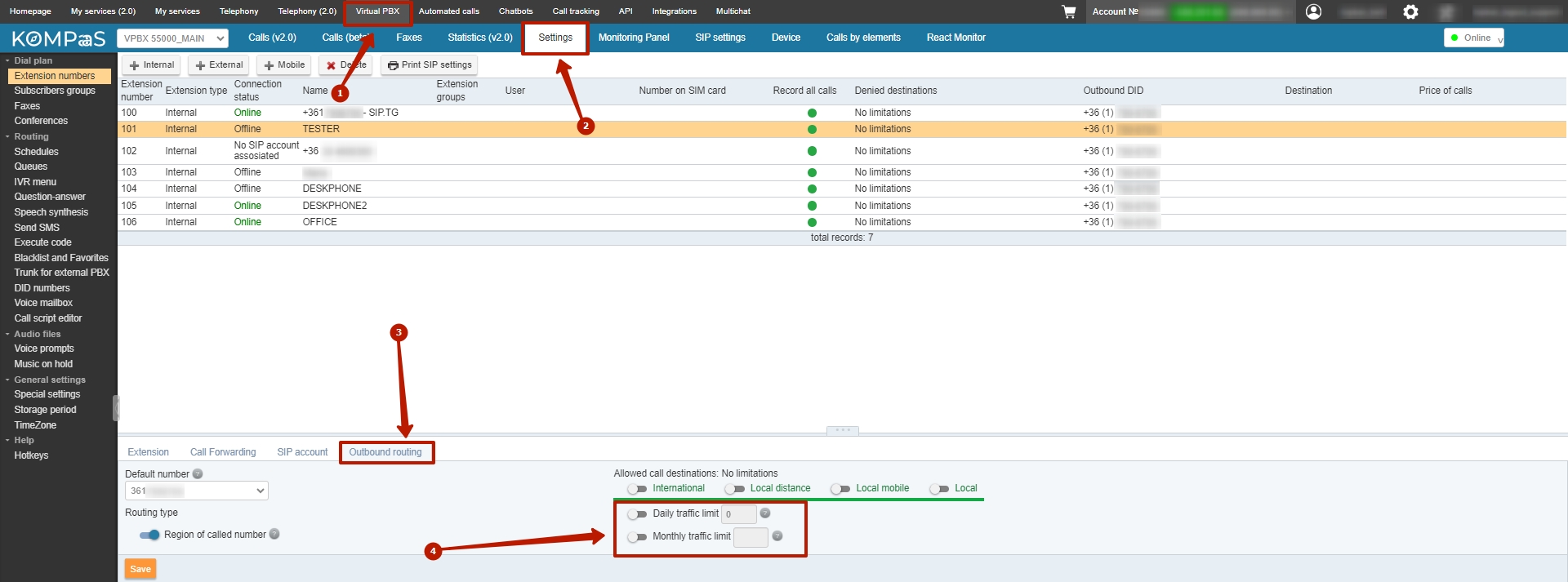1568x582 pixels.
Task: Click the Save button
Action: coord(140,569)
